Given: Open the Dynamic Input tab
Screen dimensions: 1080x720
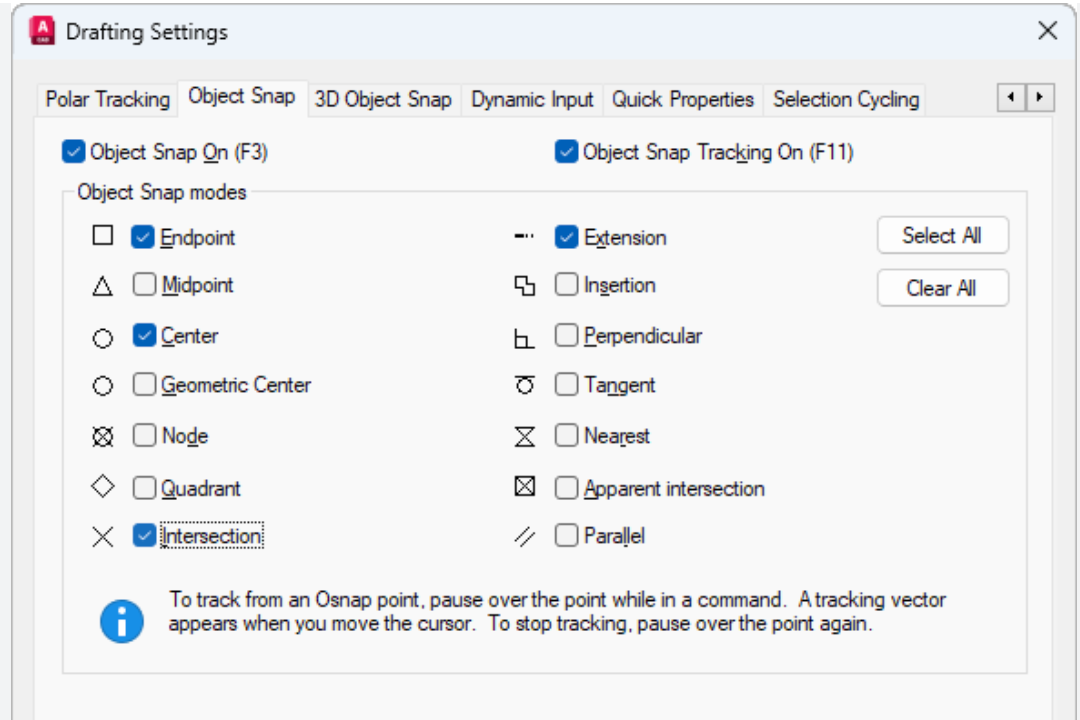Looking at the screenshot, I should click(531, 99).
